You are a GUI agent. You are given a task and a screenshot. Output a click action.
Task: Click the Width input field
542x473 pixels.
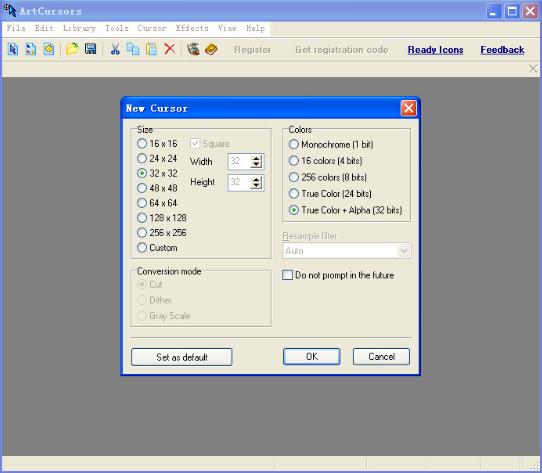click(x=239, y=161)
